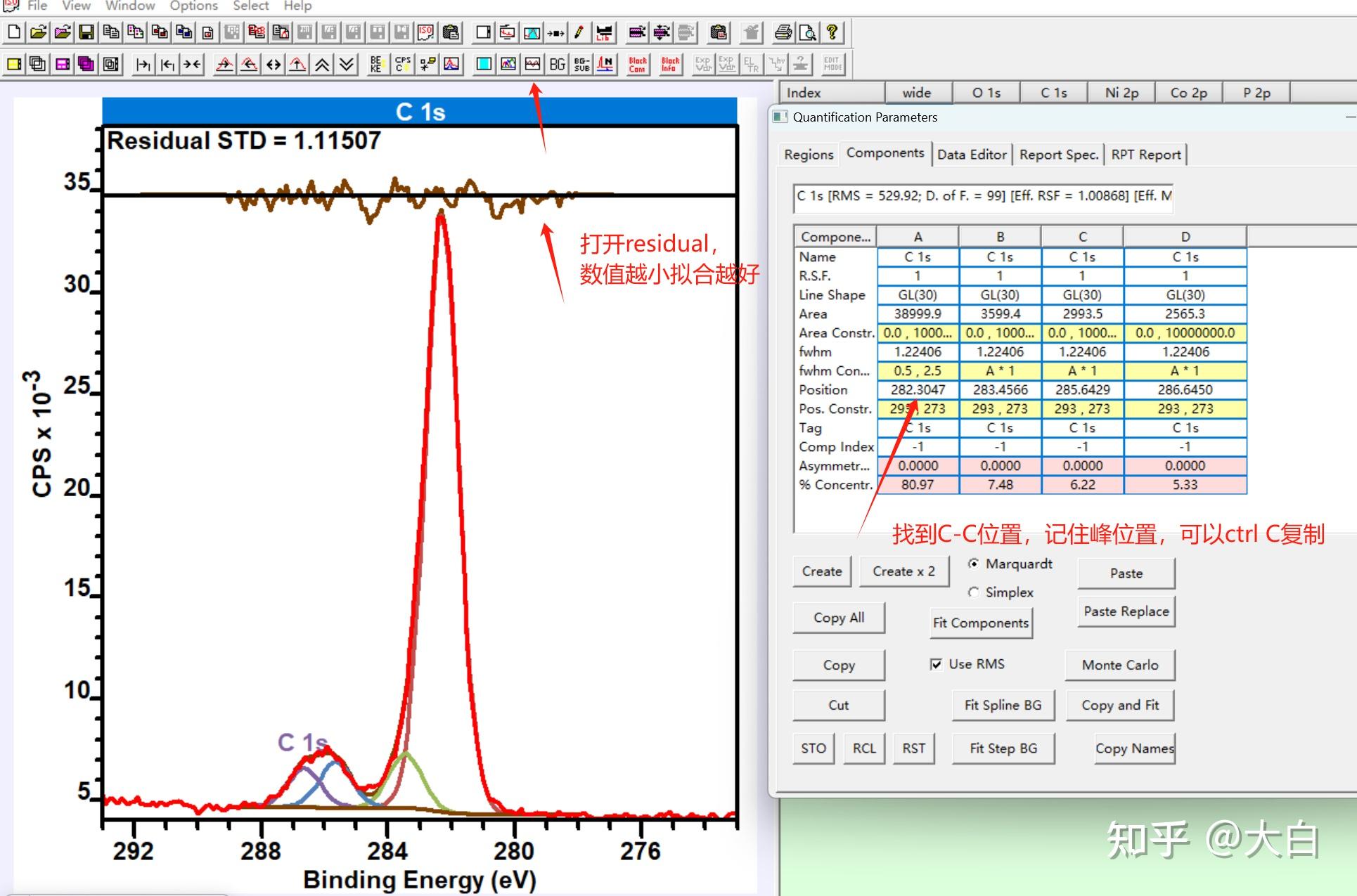Click the New file toolbar icon

click(x=14, y=32)
